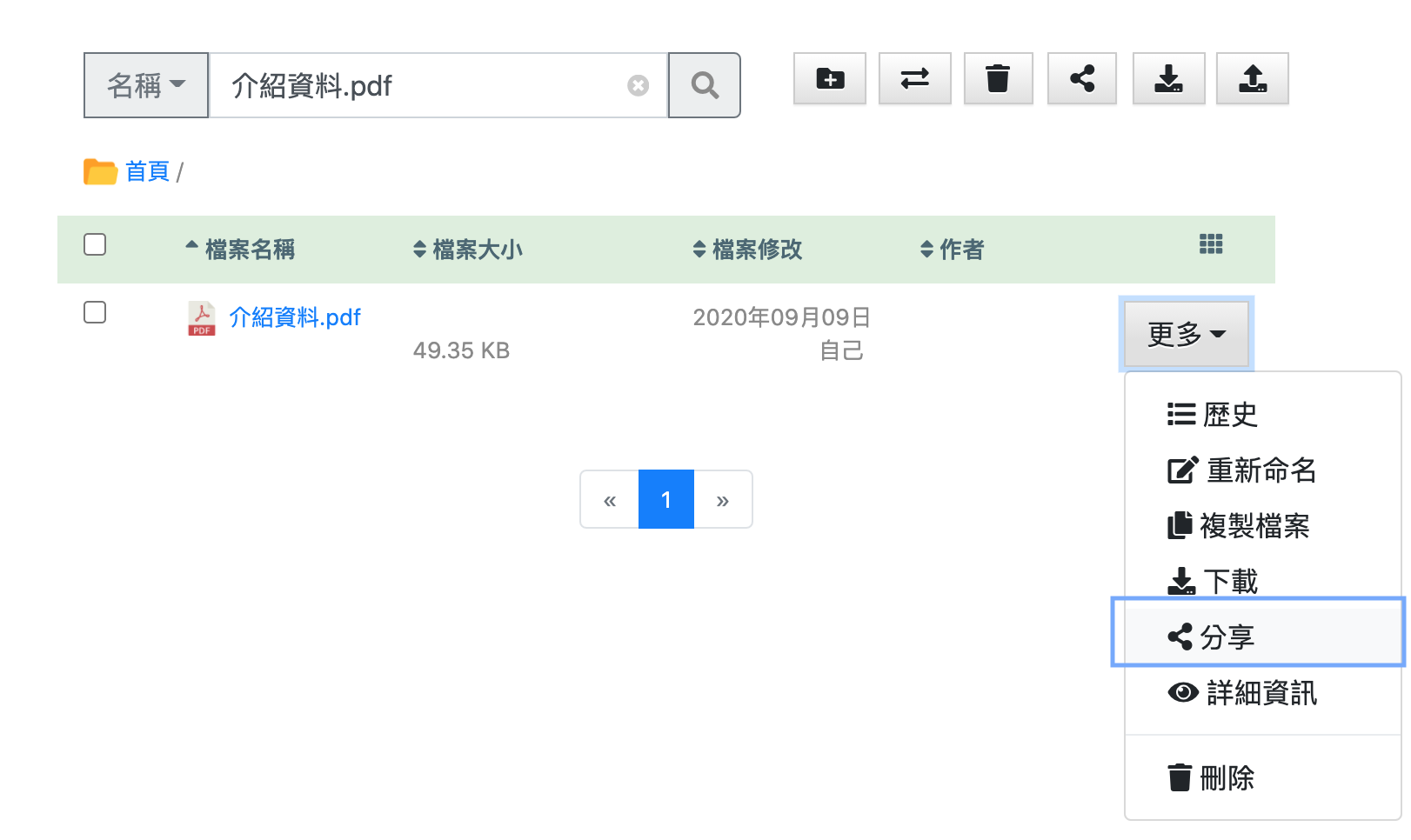
Task: Switch to grid view icon
Action: (x=1210, y=244)
